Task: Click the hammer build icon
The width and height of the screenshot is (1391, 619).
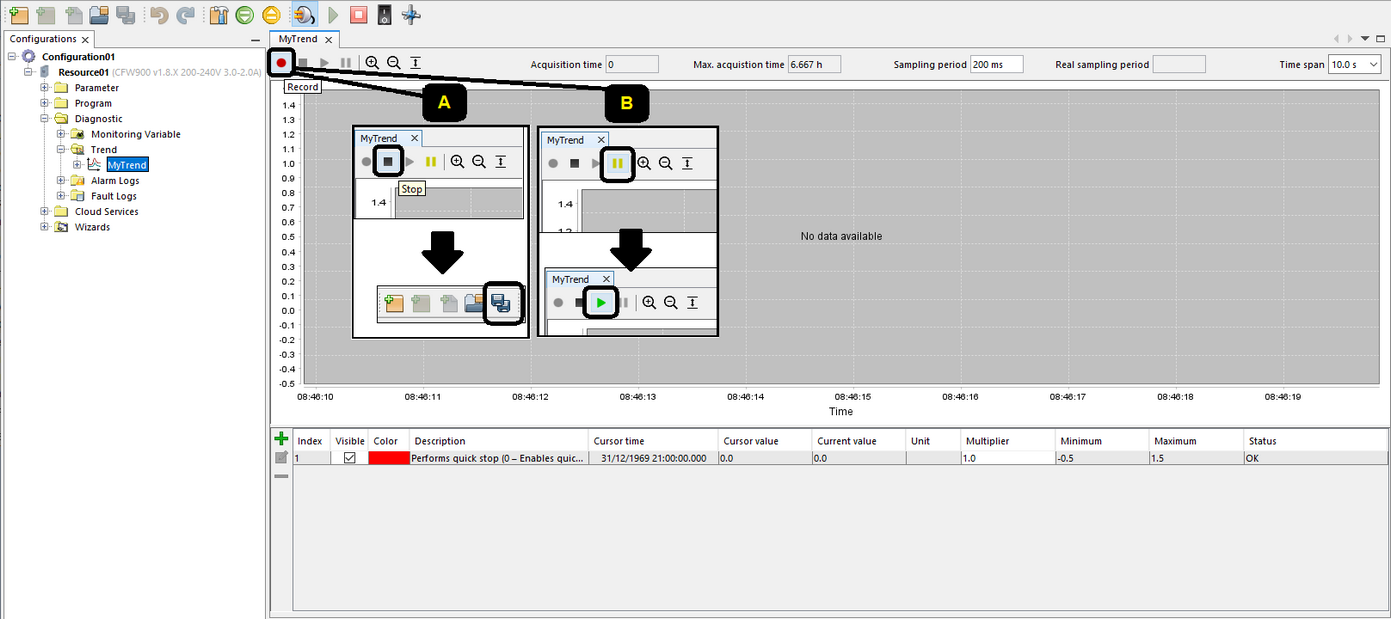Action: [x=217, y=14]
